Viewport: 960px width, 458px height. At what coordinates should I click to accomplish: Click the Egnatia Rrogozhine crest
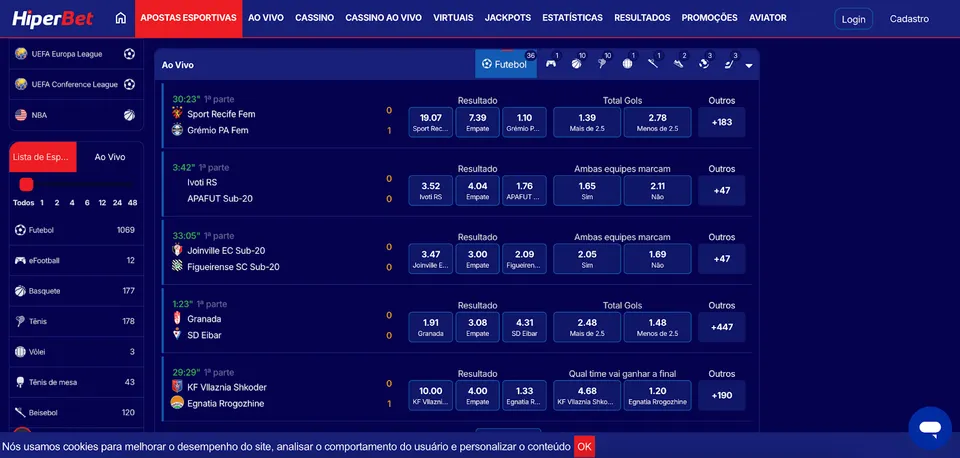coord(178,403)
